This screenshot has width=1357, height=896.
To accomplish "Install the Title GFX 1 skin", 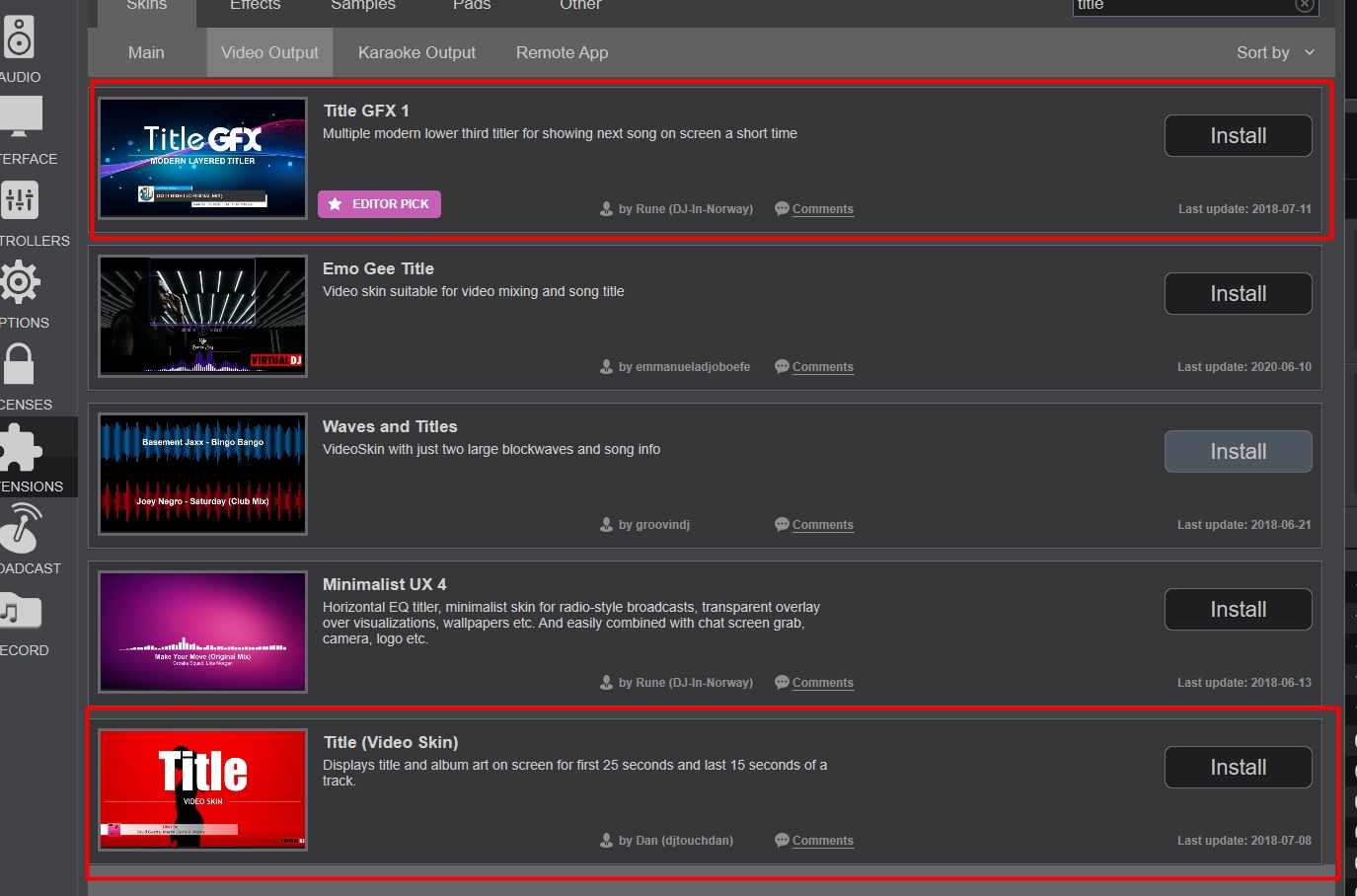I will [1238, 136].
